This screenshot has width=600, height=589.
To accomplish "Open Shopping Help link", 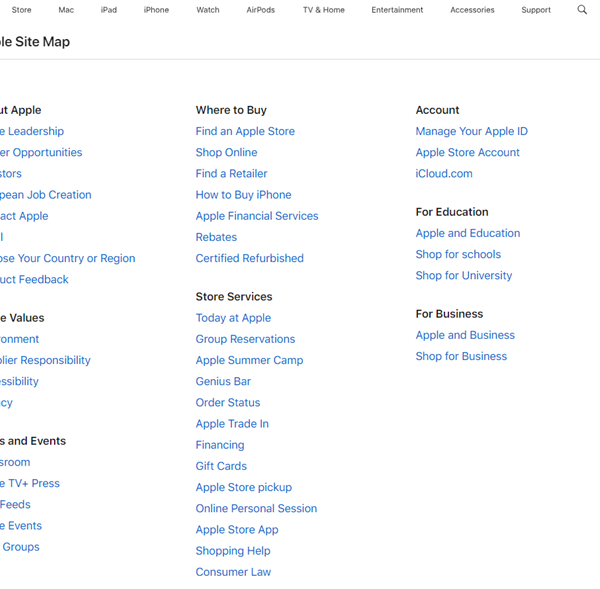I will pos(233,551).
